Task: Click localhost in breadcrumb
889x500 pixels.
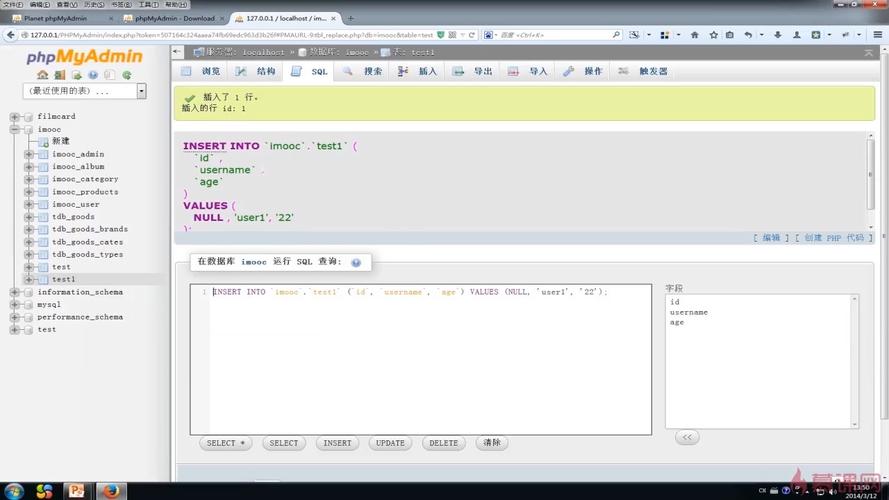Action: pyautogui.click(x=263, y=52)
